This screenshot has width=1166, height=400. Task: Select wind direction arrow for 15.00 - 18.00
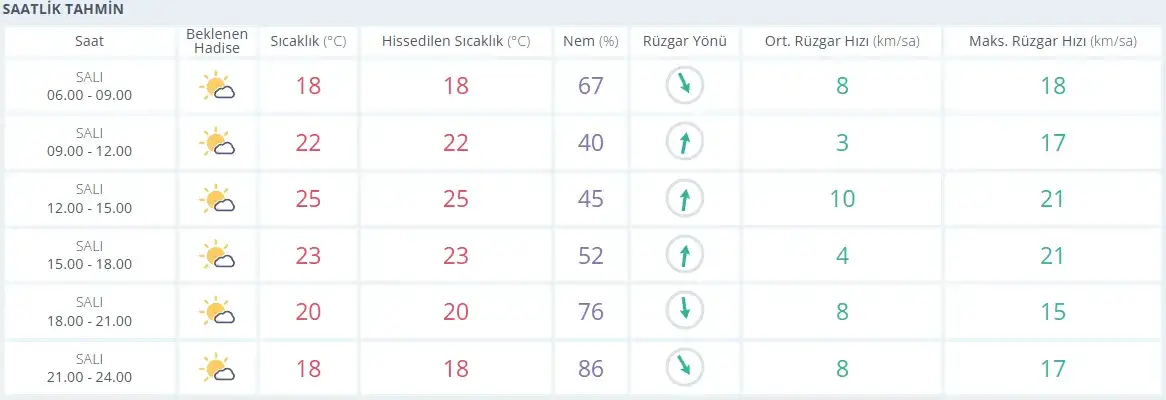[x=684, y=256]
